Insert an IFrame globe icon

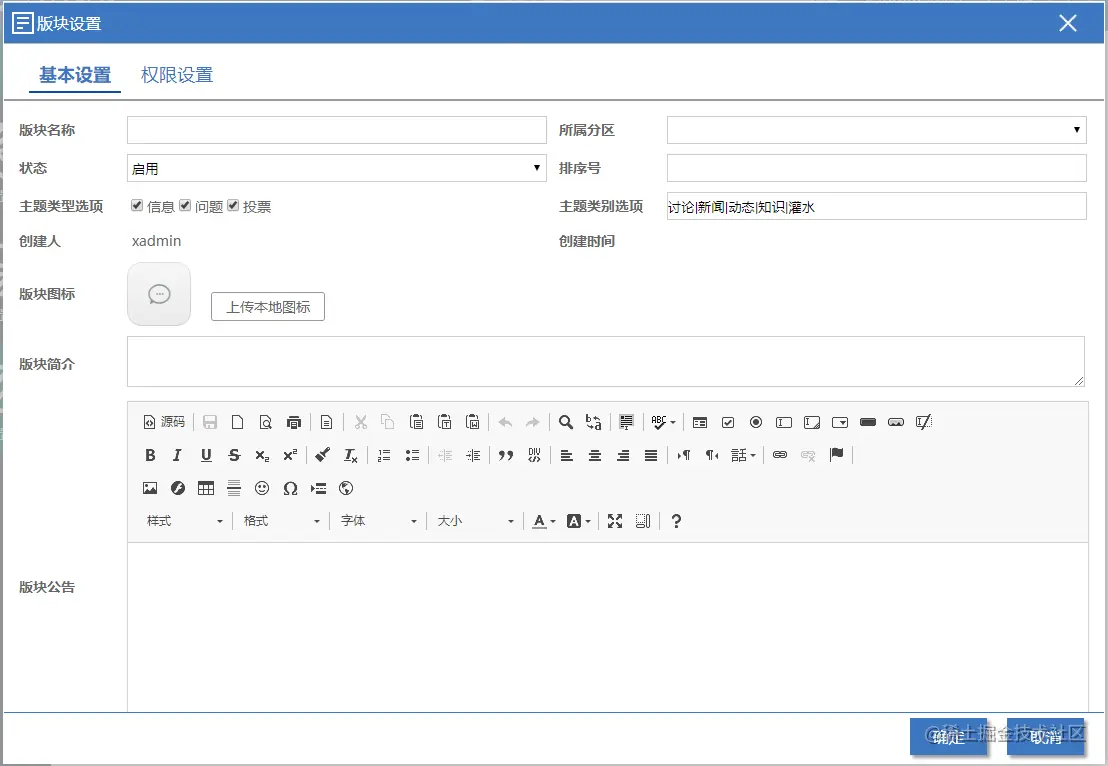pyautogui.click(x=346, y=488)
